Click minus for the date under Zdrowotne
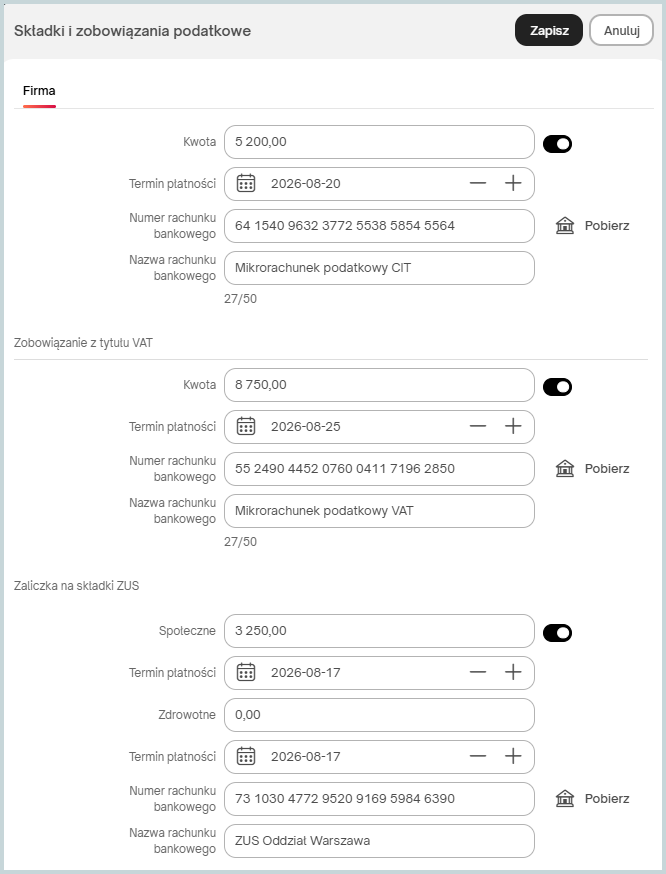666x874 pixels. point(478,756)
